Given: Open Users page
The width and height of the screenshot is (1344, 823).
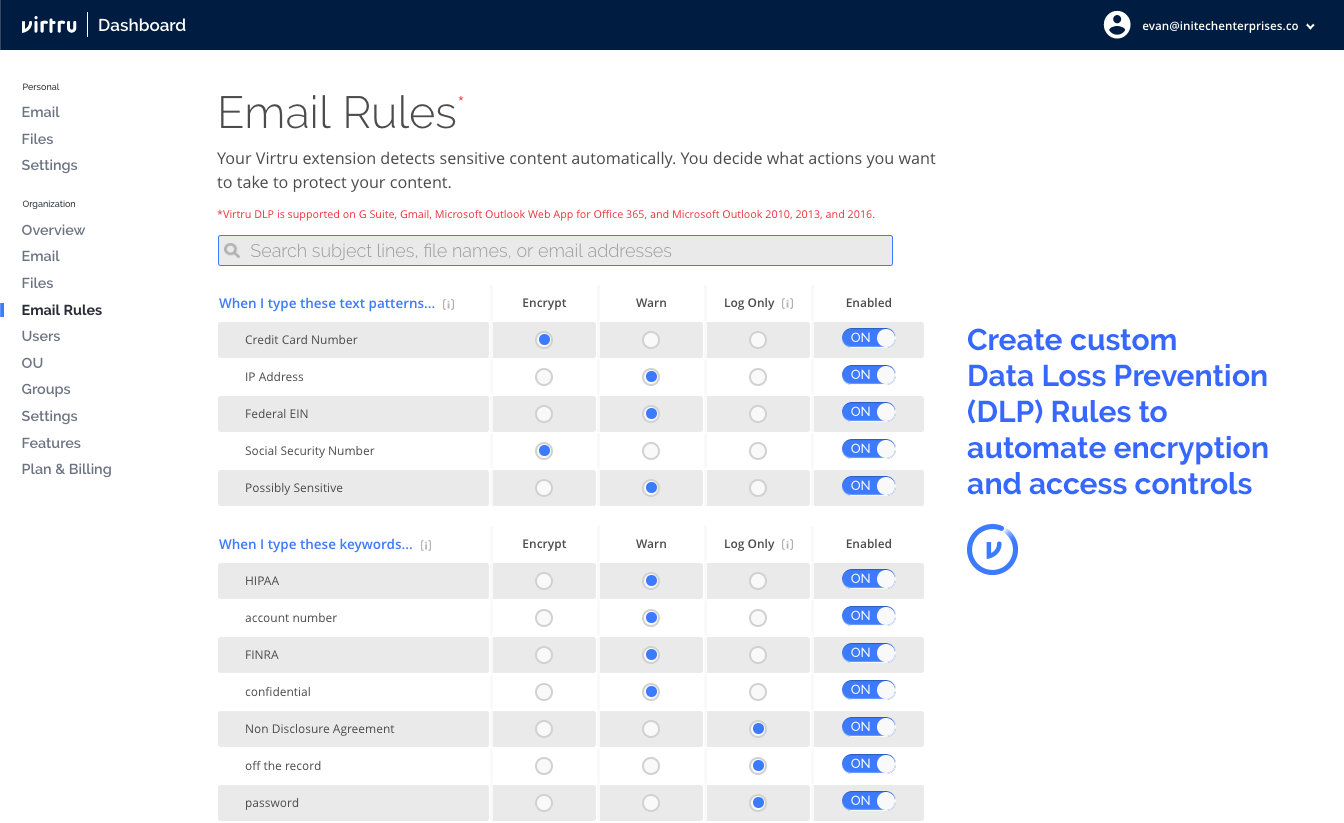Looking at the screenshot, I should pyautogui.click(x=41, y=336).
